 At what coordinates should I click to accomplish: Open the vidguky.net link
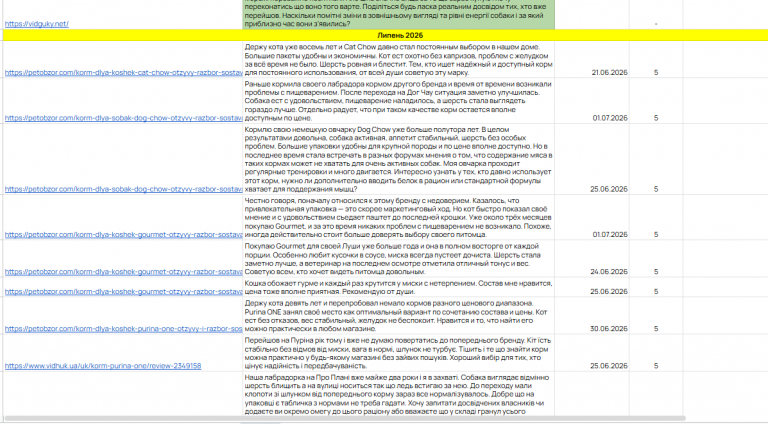coord(37,24)
